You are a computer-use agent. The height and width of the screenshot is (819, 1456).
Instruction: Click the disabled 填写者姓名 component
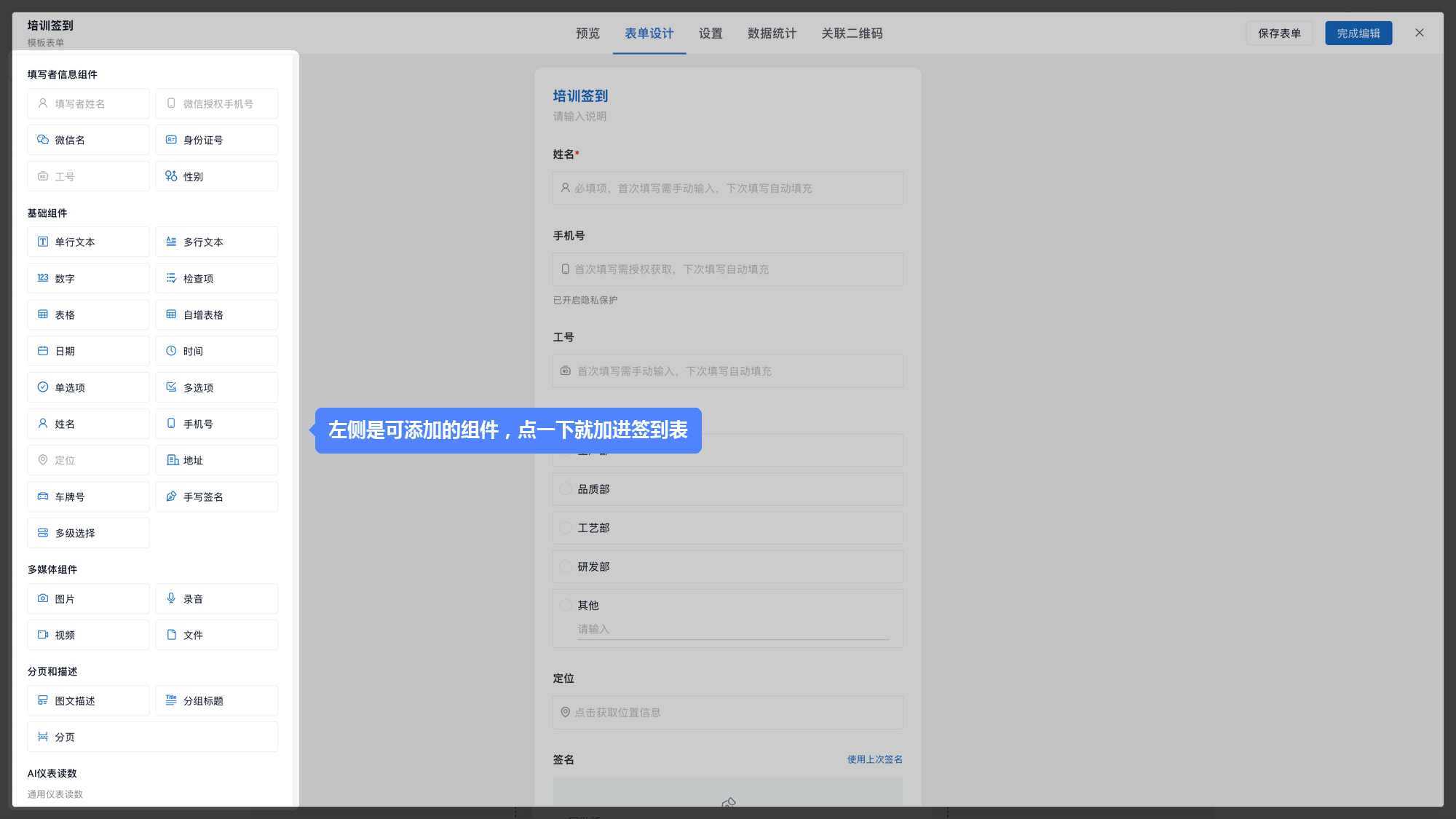(88, 103)
